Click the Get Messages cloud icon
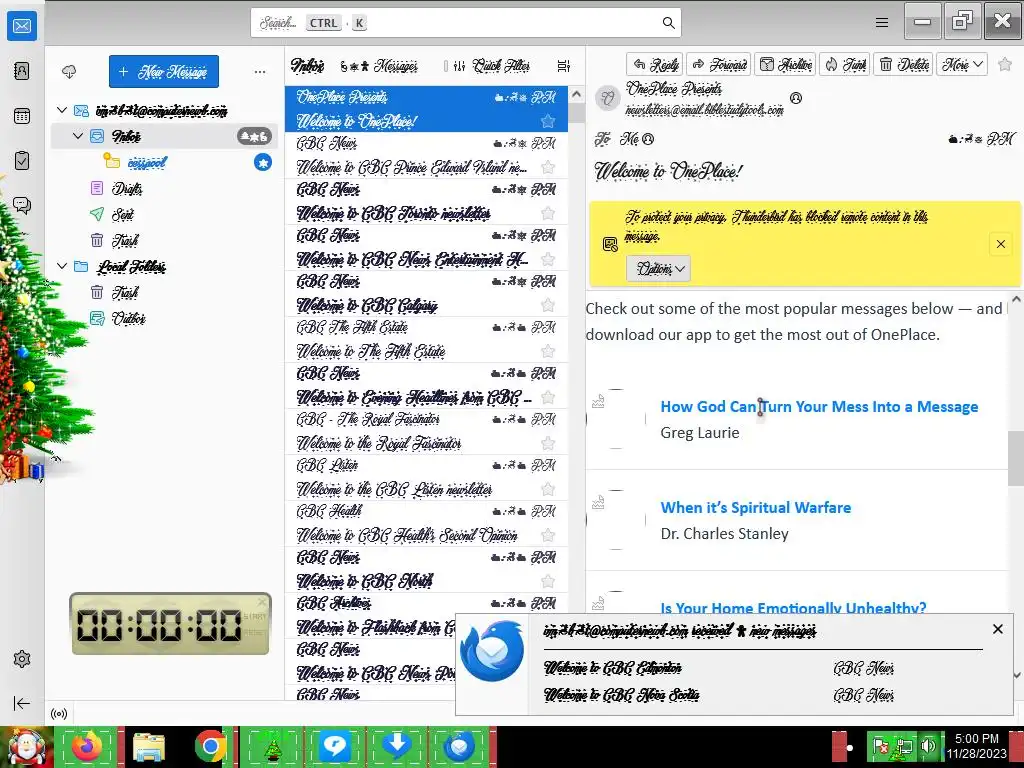The width and height of the screenshot is (1024, 768). pos(69,71)
